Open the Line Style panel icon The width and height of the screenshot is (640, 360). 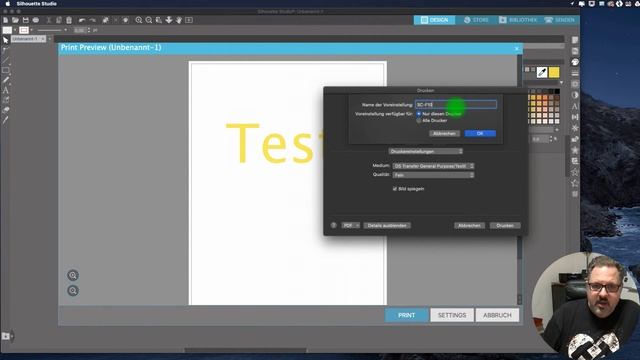[x=575, y=73]
